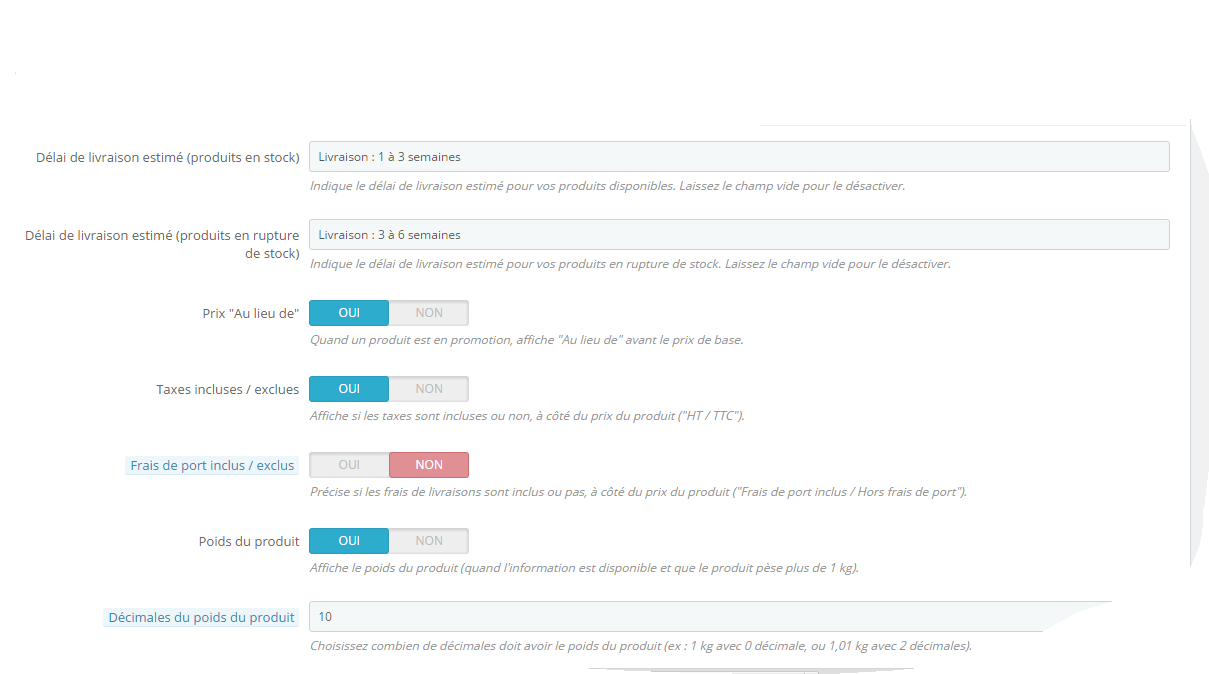Screen dimensions: 1209x674
Task: Enable OUI for Frais de port inclus / exclus
Action: [349, 465]
